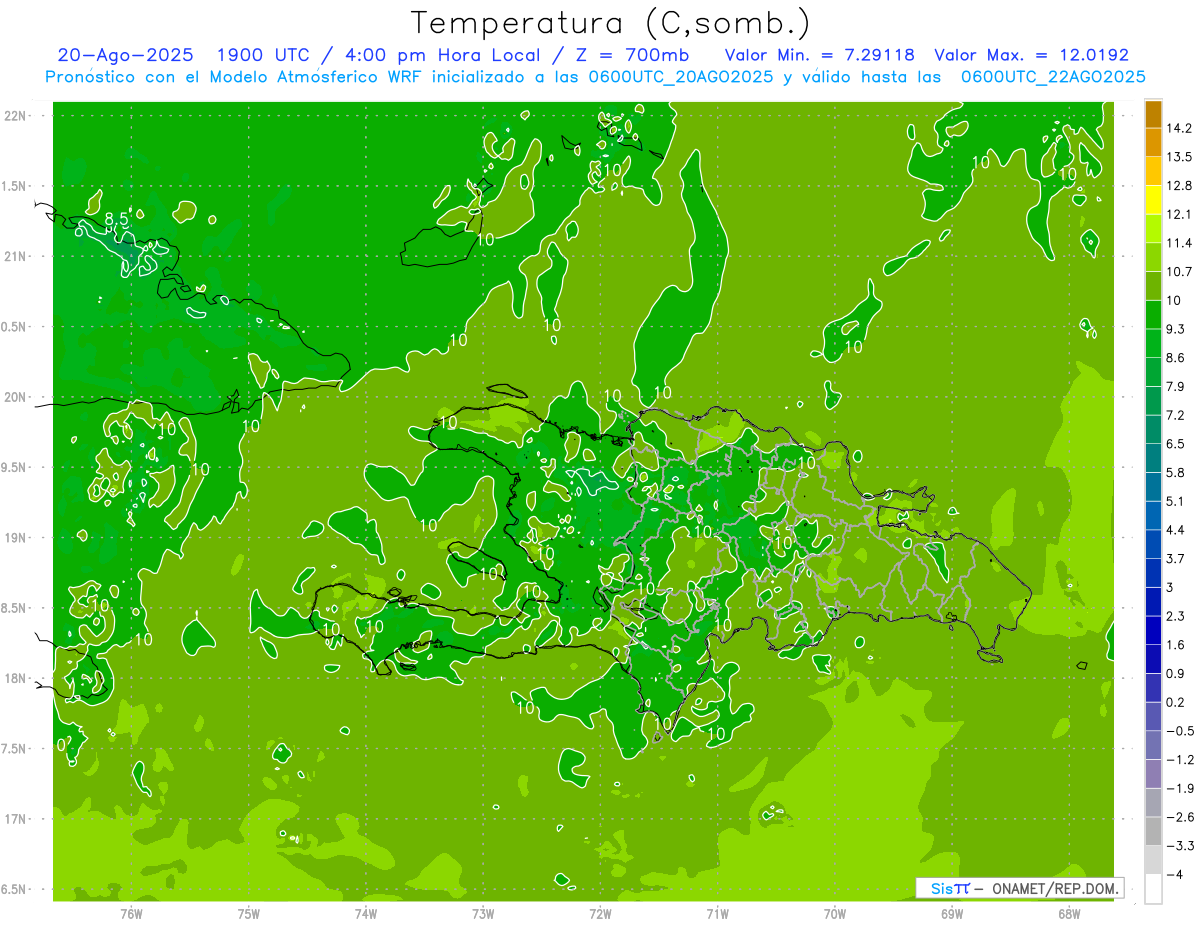Click the legend value '-1.2'

[1179, 760]
